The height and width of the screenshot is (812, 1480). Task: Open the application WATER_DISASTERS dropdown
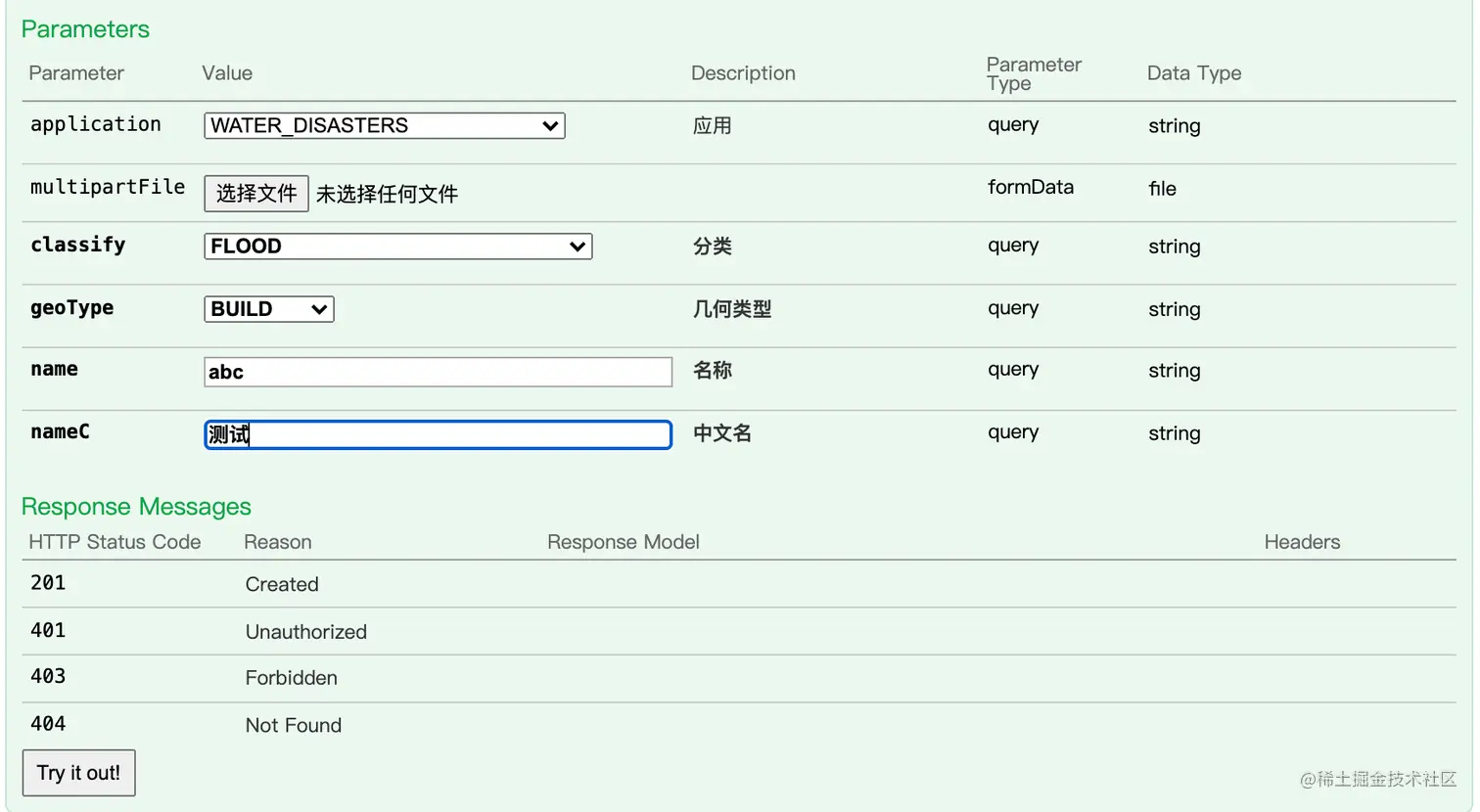(384, 126)
